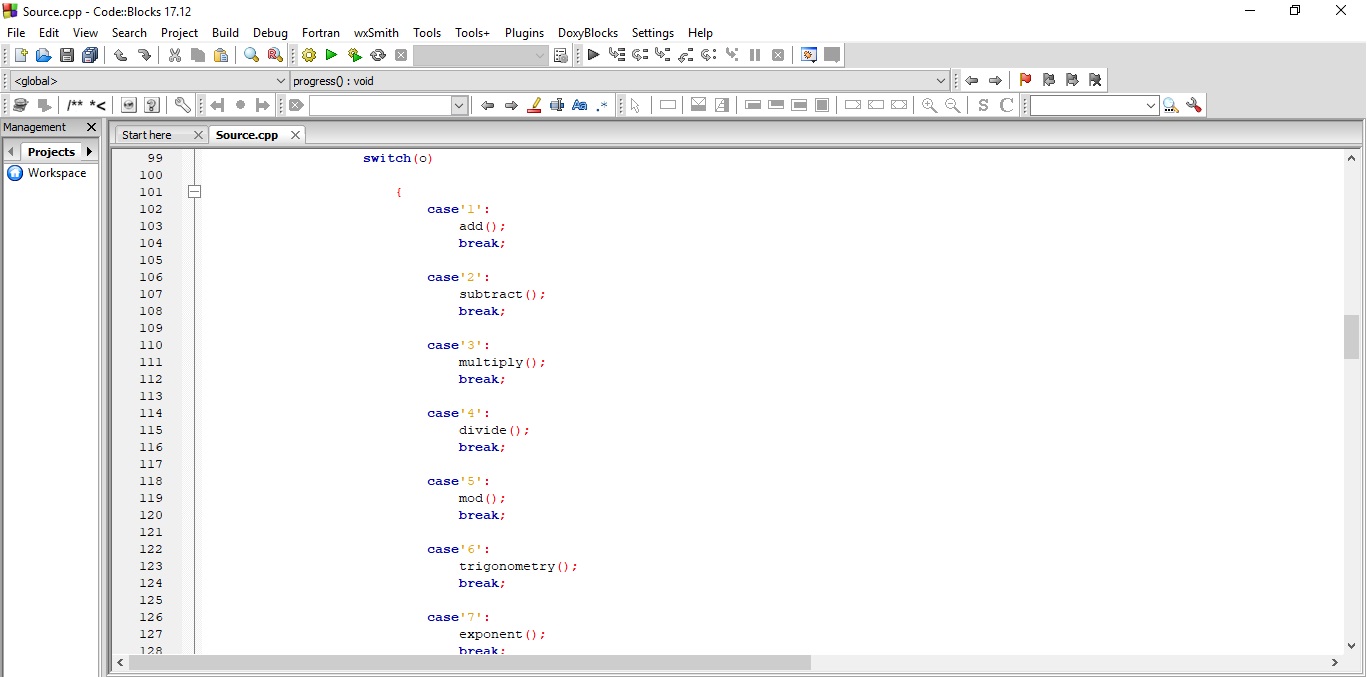Click Build and run icon

click(354, 55)
